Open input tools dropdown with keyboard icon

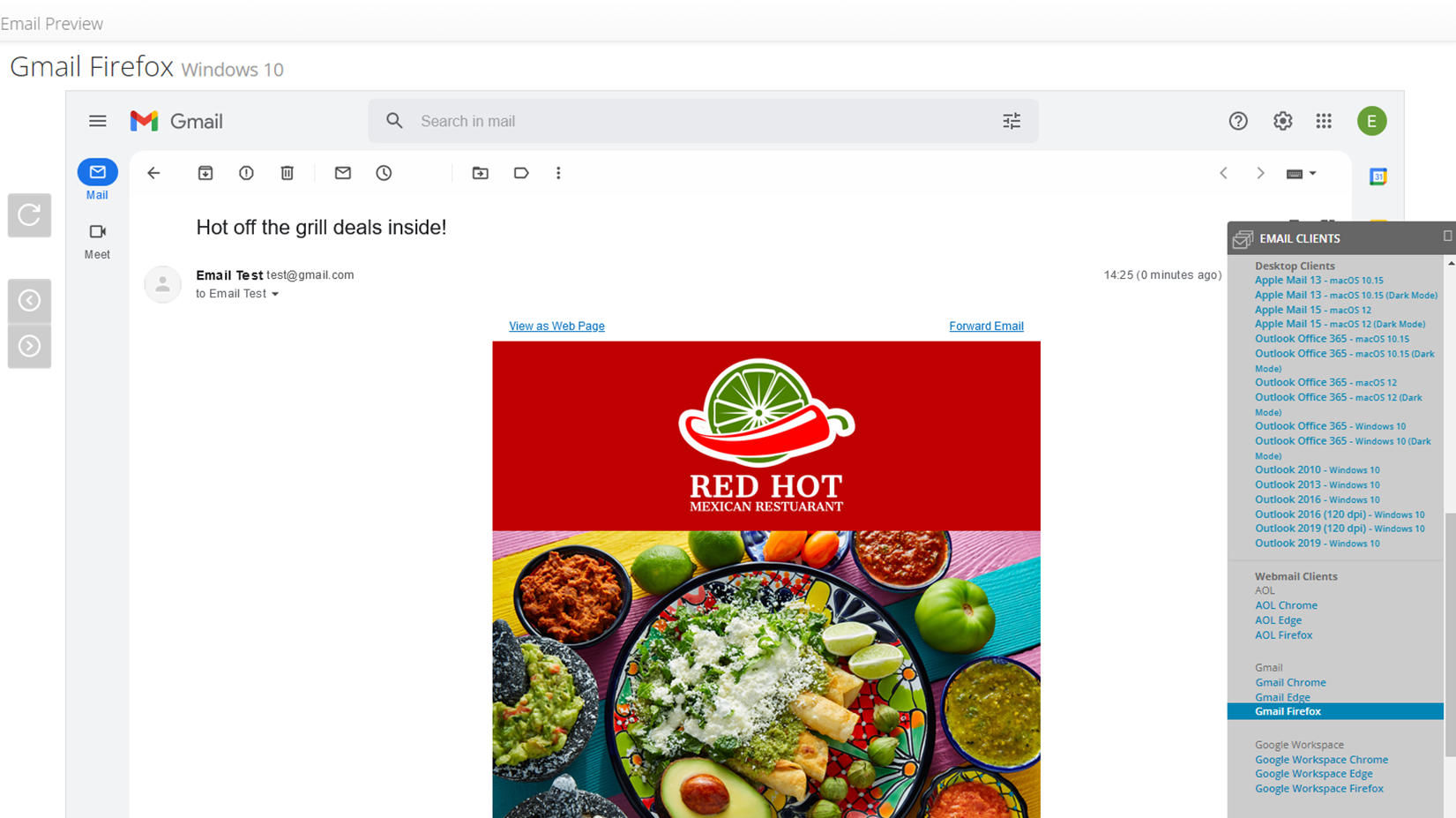[1301, 174]
